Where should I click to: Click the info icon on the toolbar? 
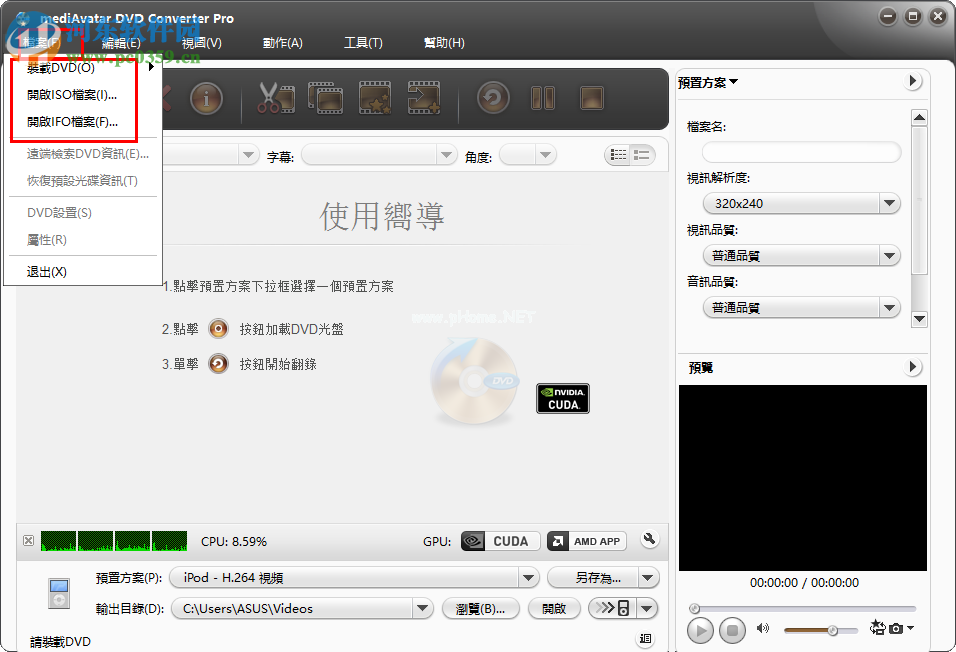click(x=206, y=98)
